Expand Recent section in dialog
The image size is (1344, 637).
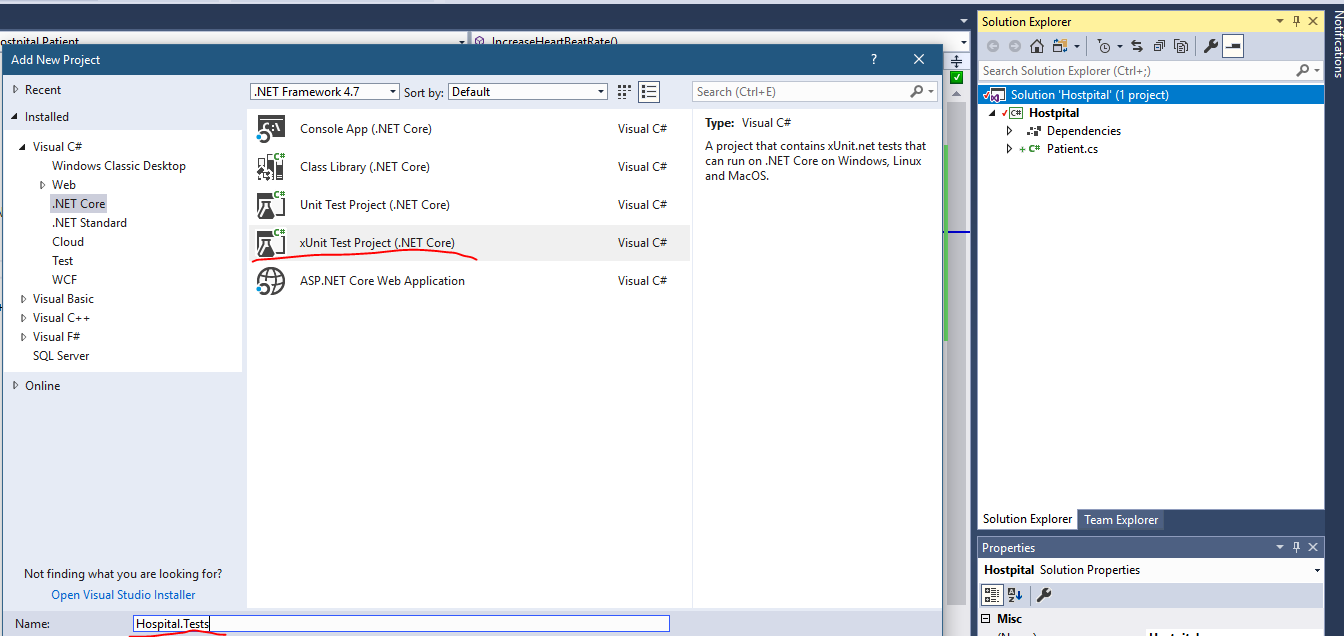(x=15, y=90)
